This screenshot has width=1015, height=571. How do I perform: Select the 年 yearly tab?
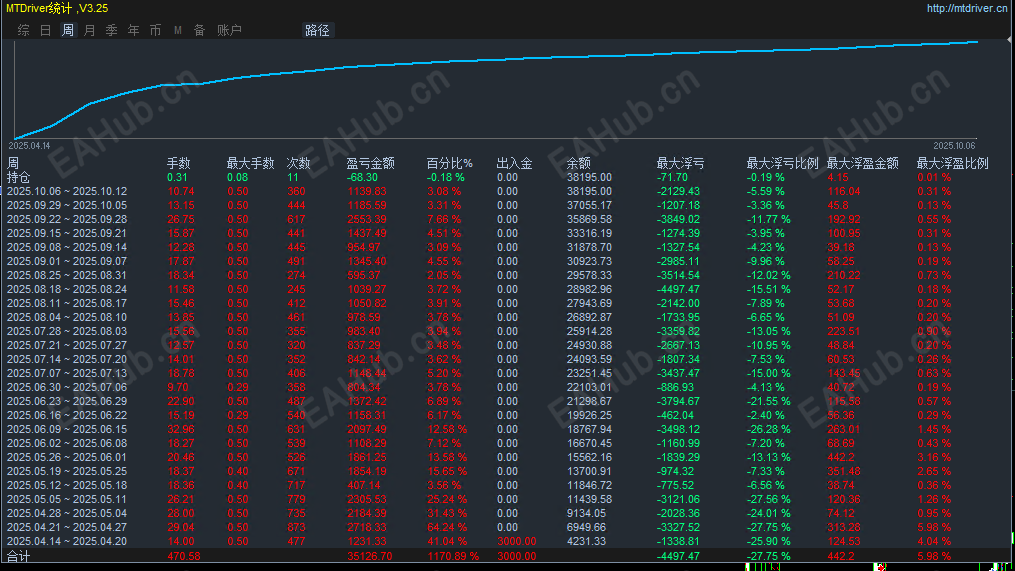(x=133, y=30)
